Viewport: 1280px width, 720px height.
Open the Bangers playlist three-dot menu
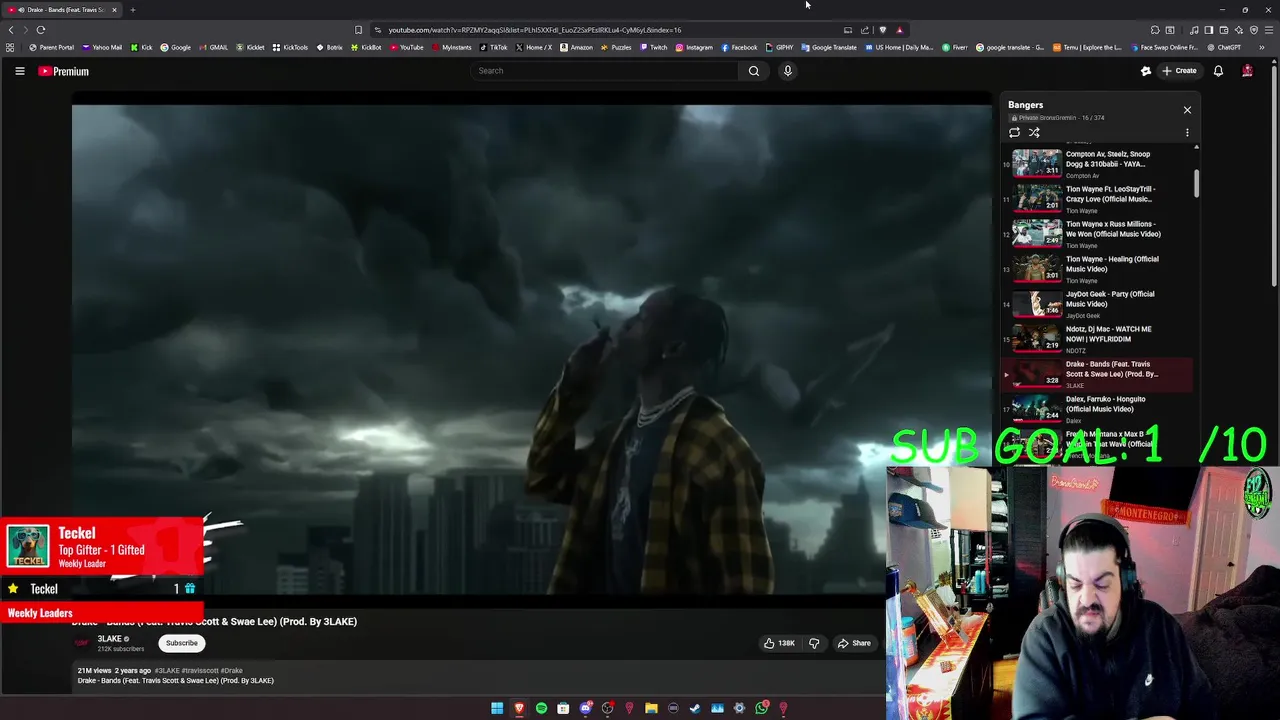1187,132
